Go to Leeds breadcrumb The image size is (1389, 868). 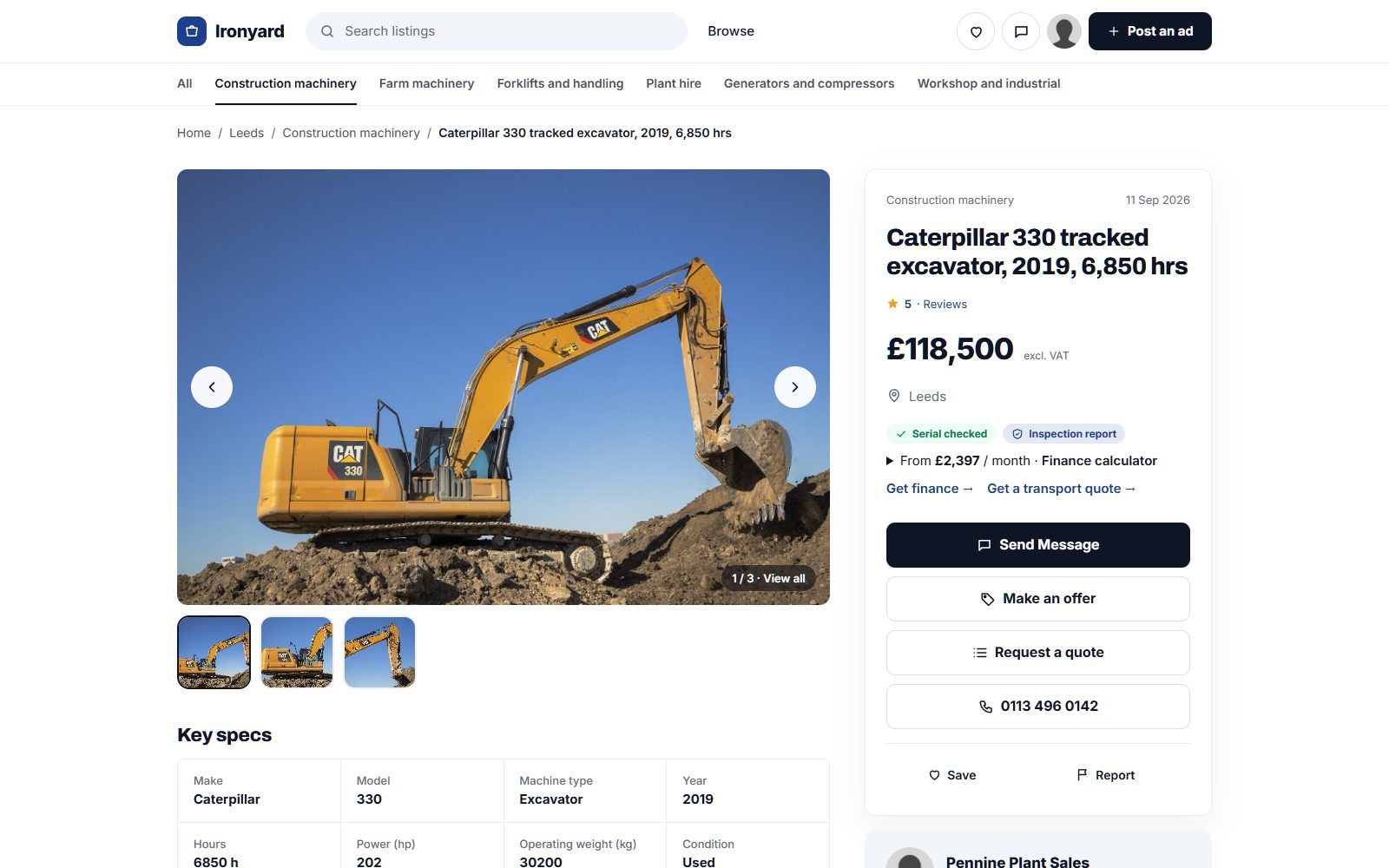click(x=247, y=133)
